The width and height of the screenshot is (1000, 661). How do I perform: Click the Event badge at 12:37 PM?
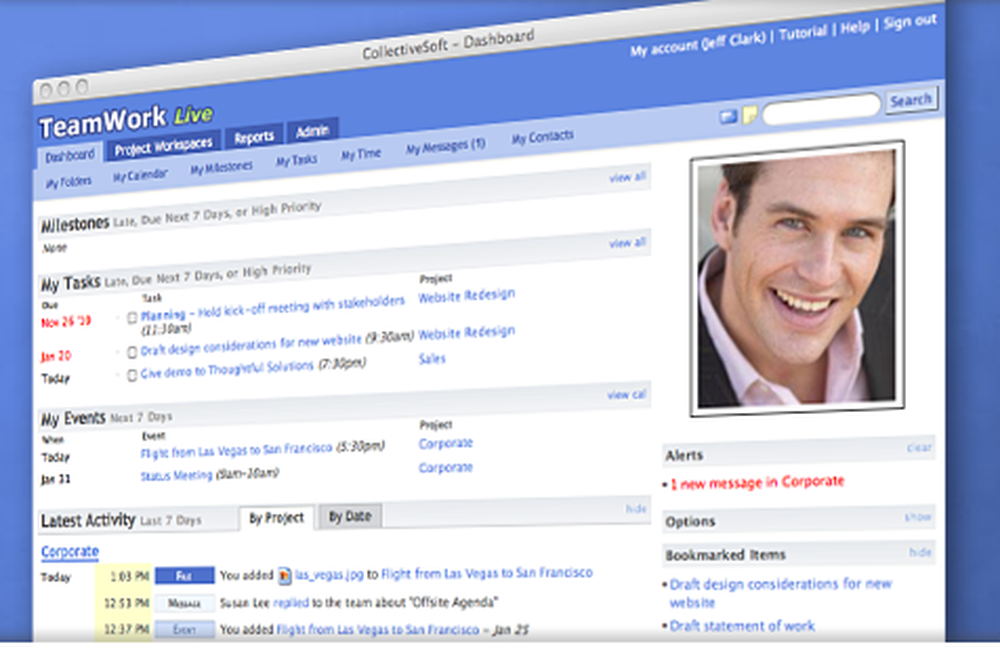point(184,630)
